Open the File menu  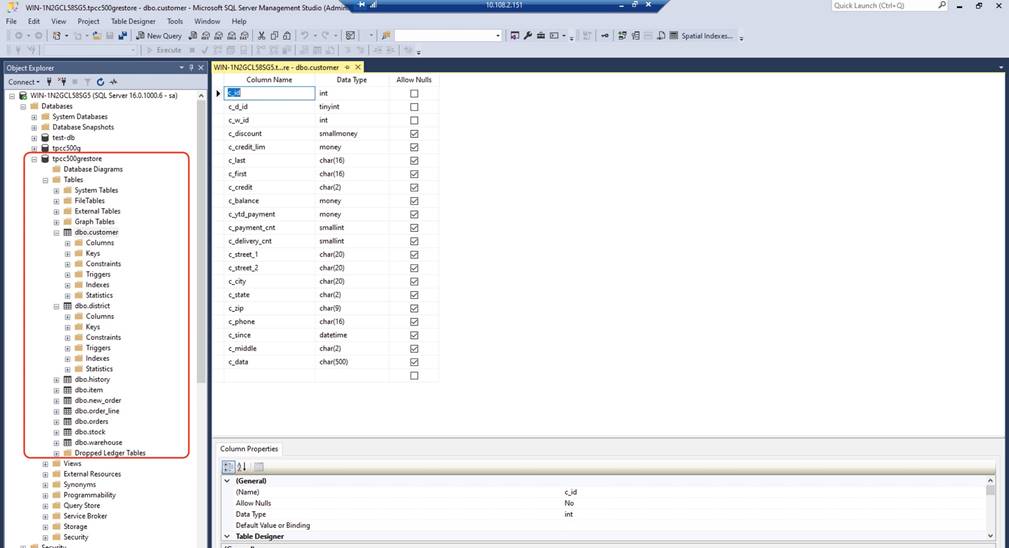tap(12, 21)
